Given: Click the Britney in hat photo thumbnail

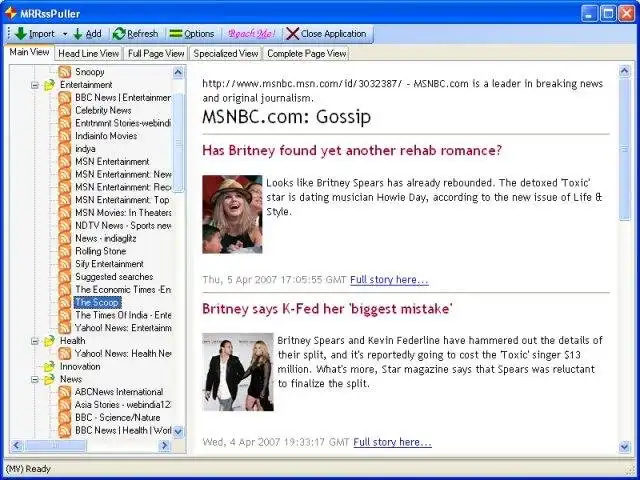Looking at the screenshot, I should pos(232,214).
